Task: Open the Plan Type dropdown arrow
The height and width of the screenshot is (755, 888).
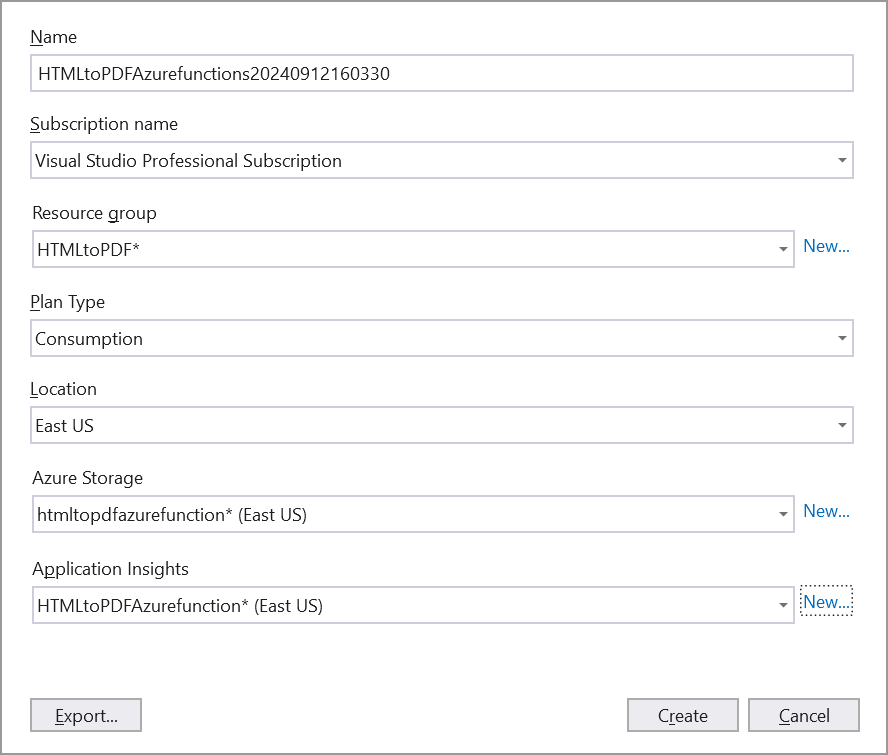Action: [842, 339]
